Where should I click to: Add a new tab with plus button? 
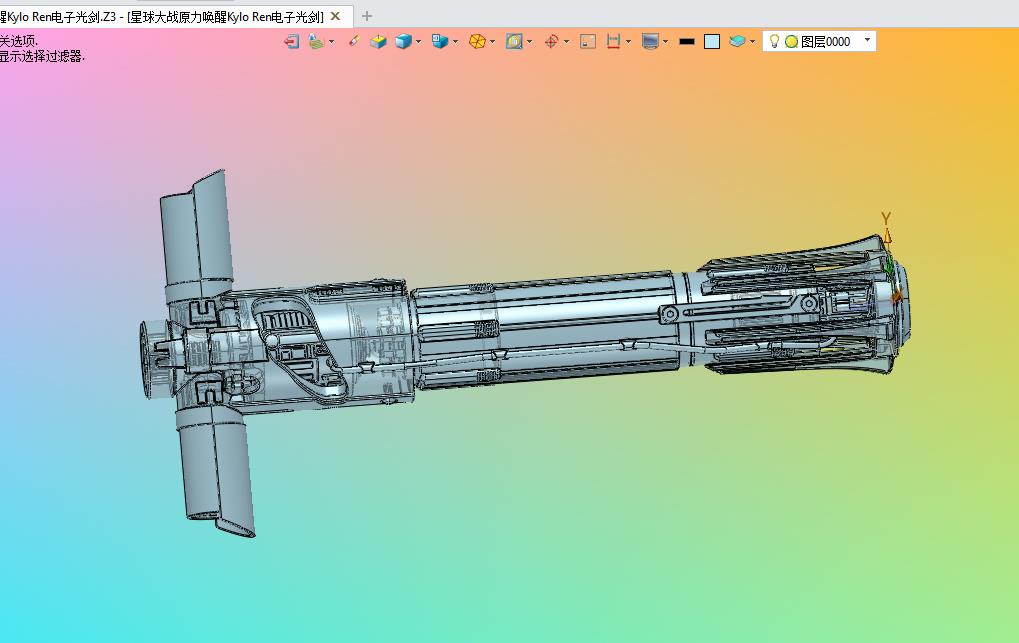pyautogui.click(x=367, y=16)
